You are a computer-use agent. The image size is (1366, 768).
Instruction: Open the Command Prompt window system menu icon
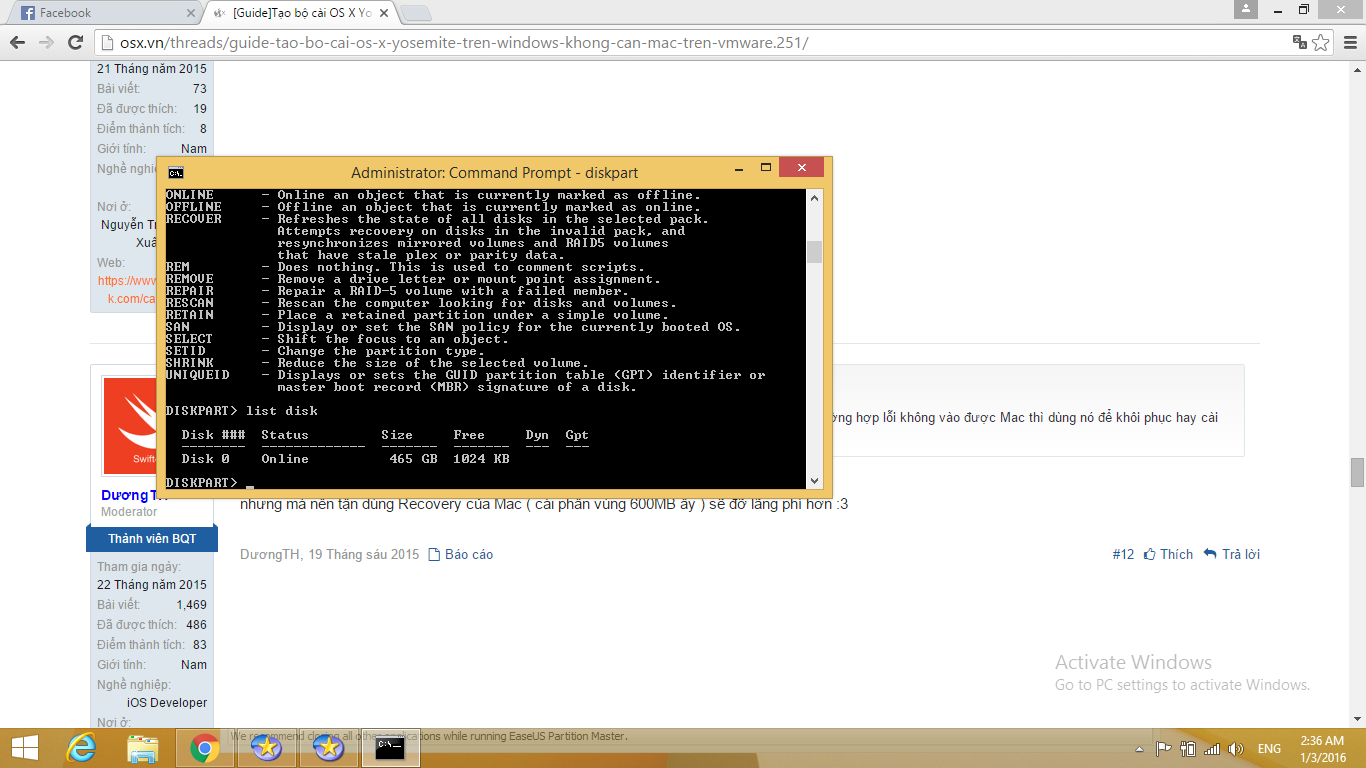click(x=176, y=172)
